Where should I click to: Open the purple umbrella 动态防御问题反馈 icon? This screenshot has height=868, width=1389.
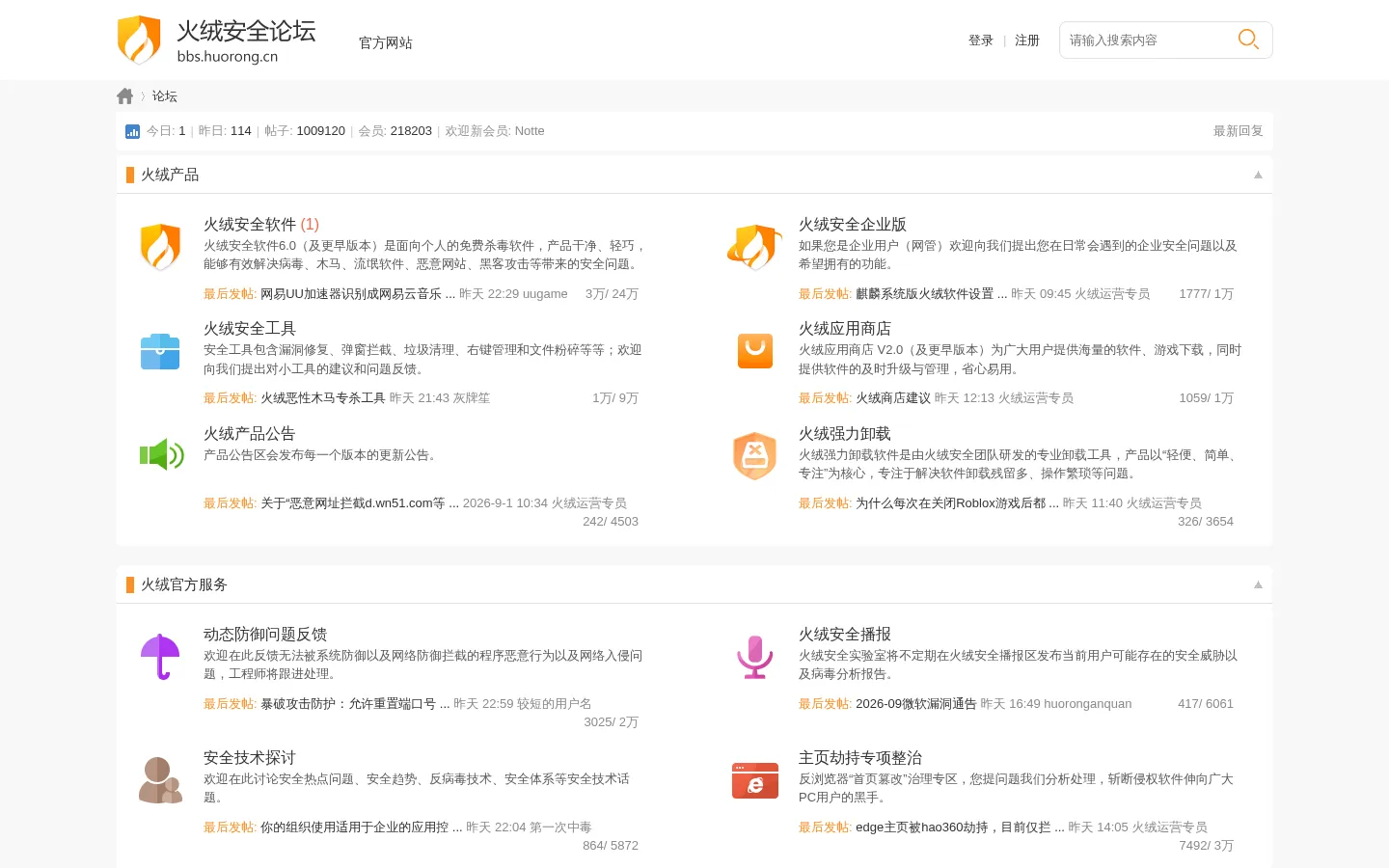point(160,657)
